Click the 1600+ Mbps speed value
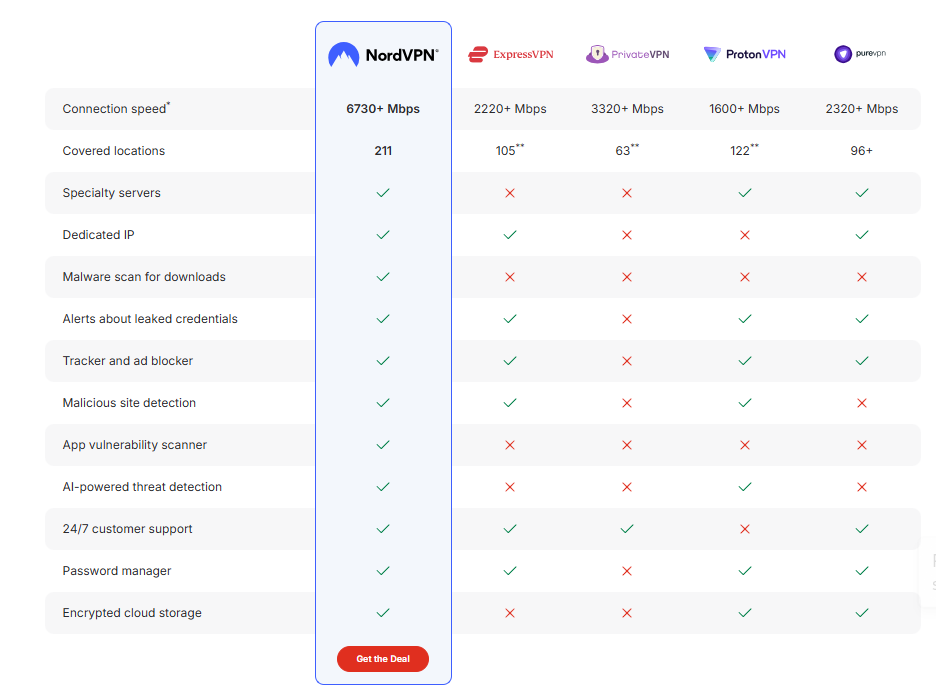The image size is (936, 696). [744, 109]
